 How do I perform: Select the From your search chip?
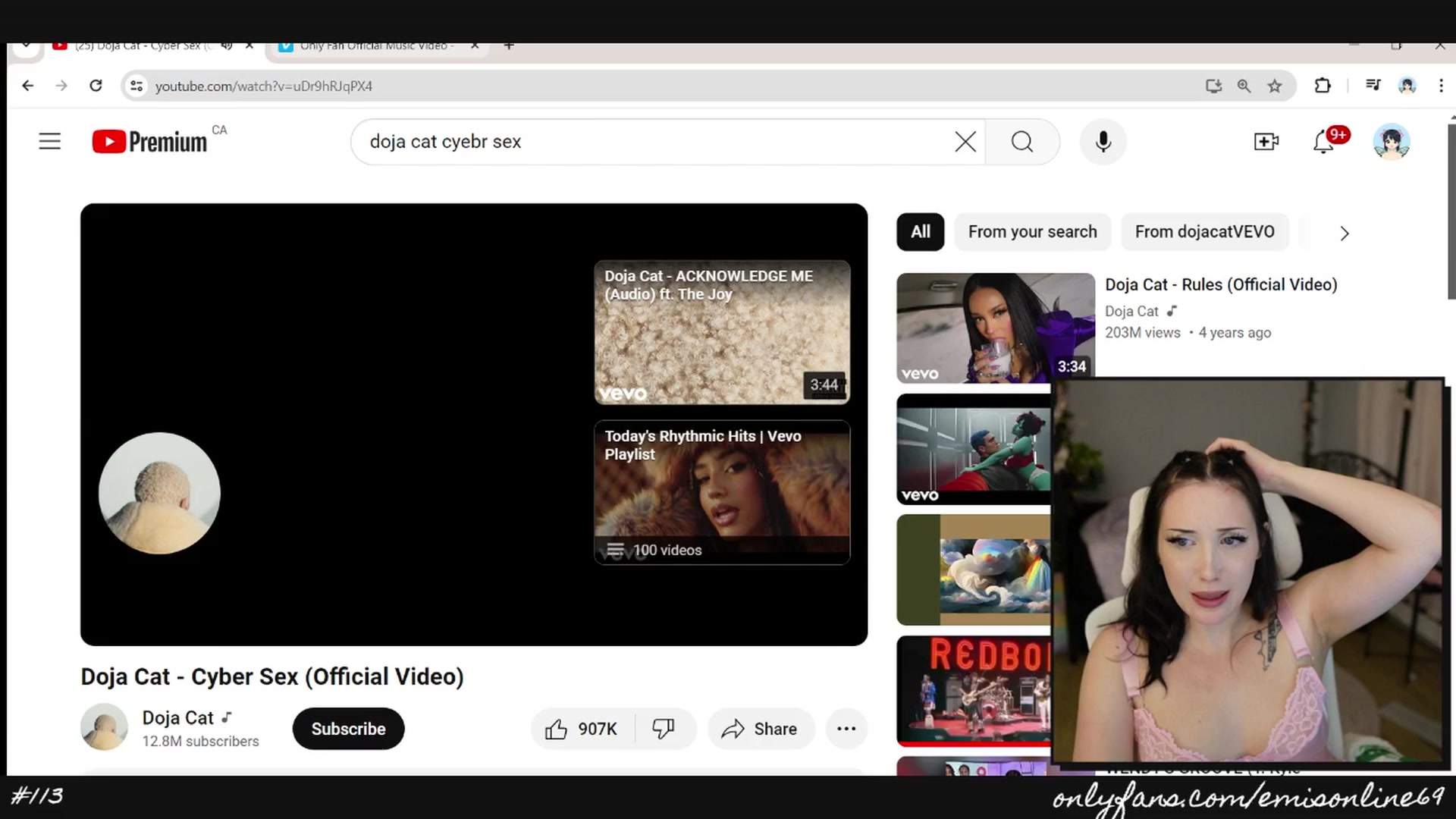pos(1032,232)
